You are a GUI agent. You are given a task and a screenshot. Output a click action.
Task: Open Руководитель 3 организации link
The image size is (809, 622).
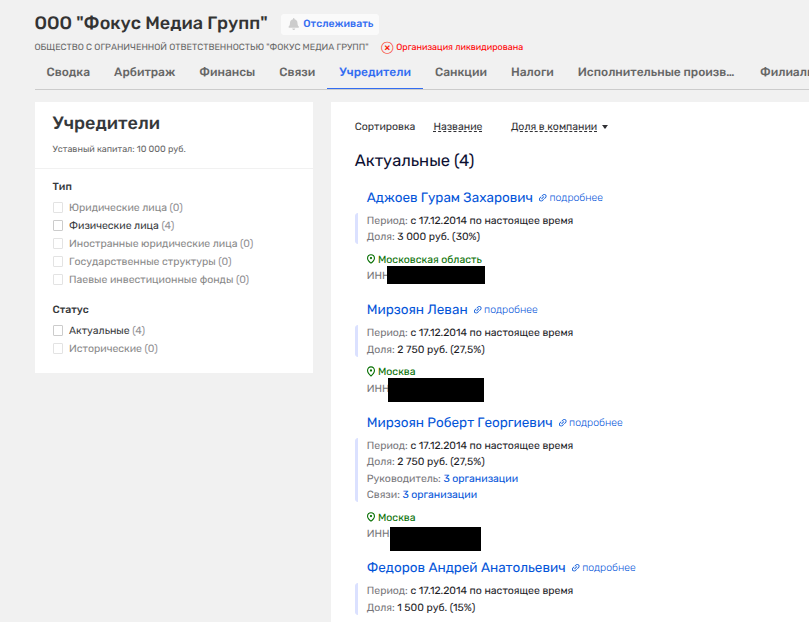click(480, 478)
